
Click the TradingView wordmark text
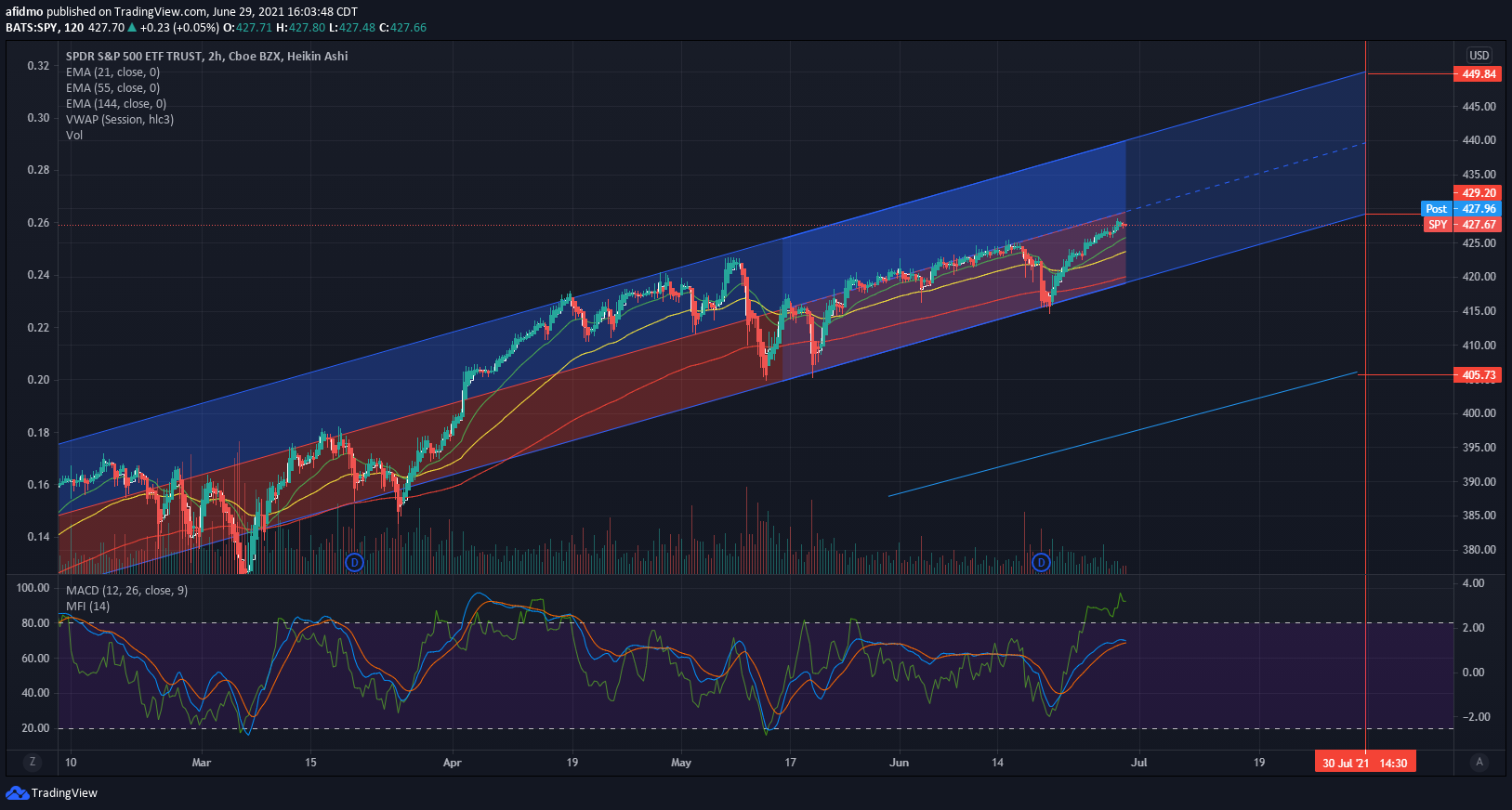click(64, 792)
